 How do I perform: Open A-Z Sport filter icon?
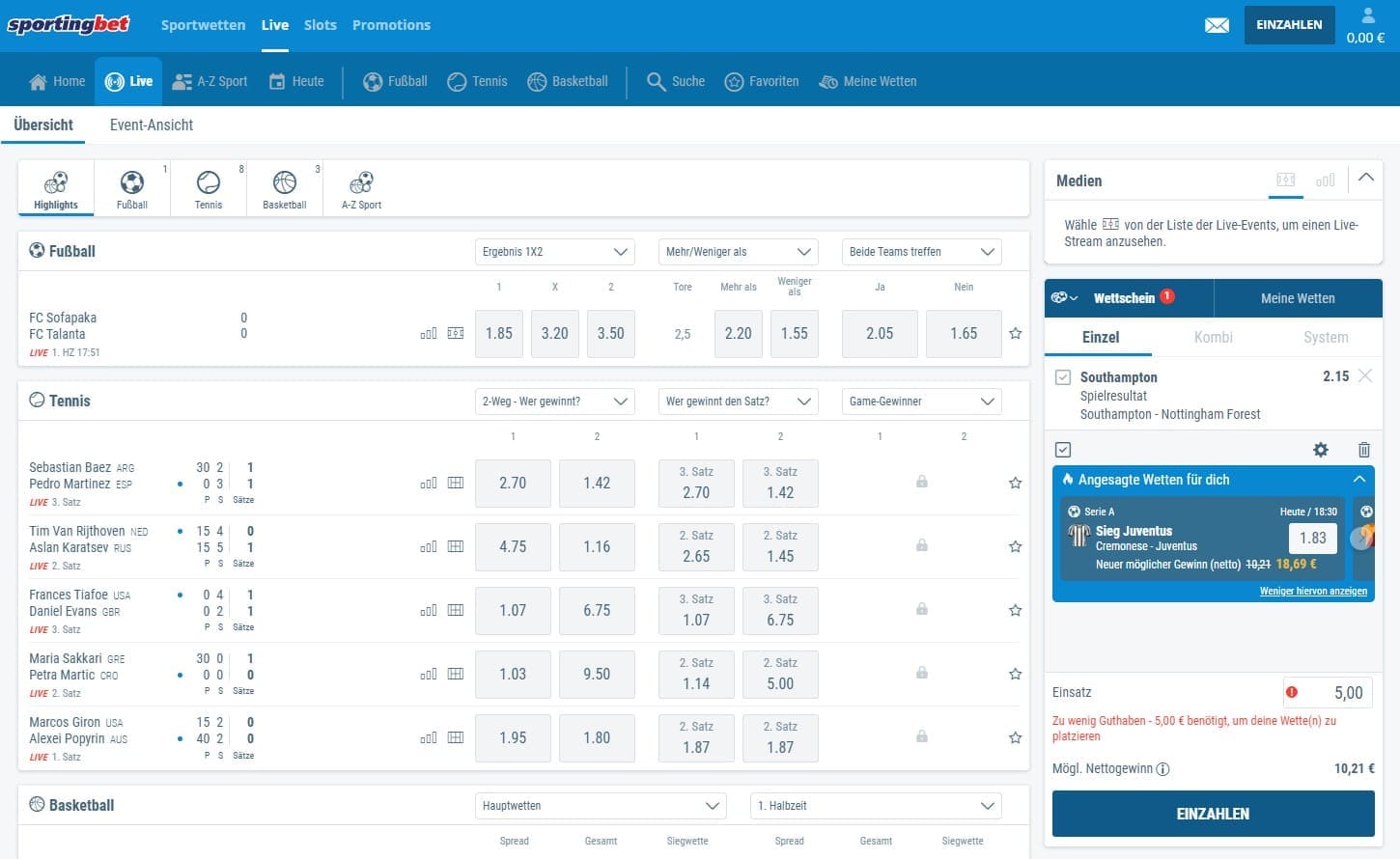pyautogui.click(x=361, y=189)
